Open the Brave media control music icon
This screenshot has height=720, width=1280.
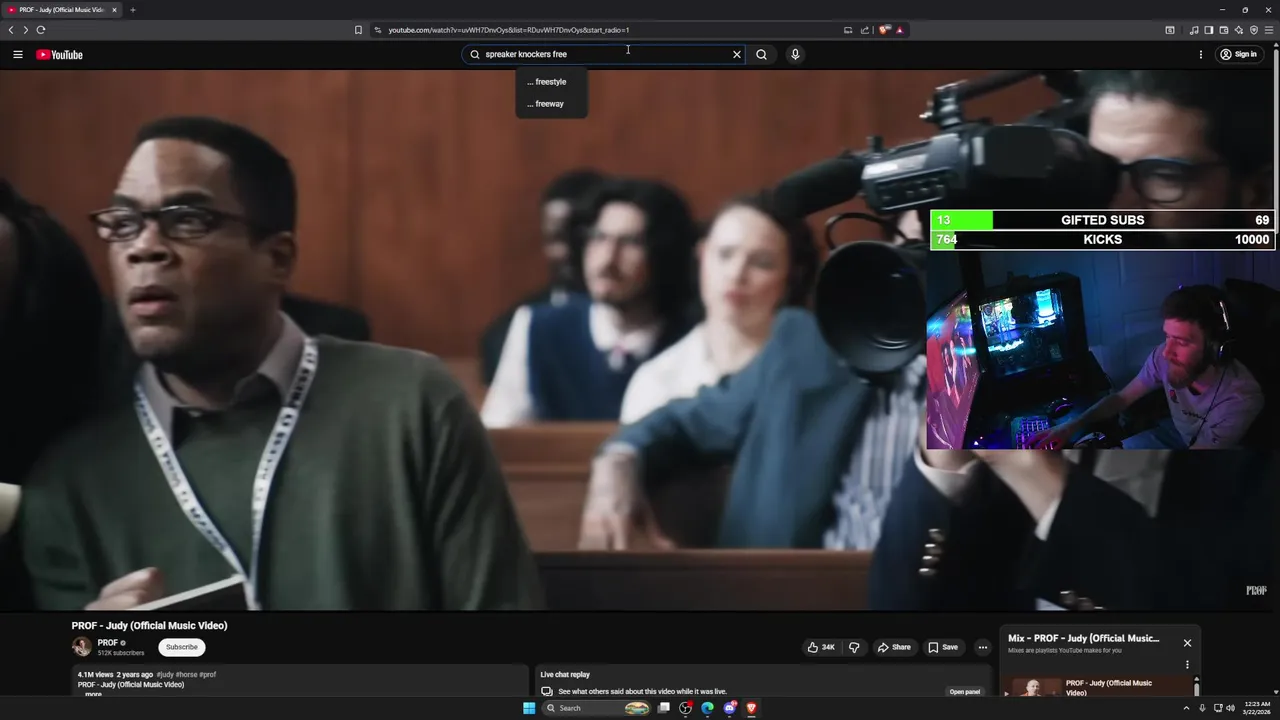[x=1194, y=30]
